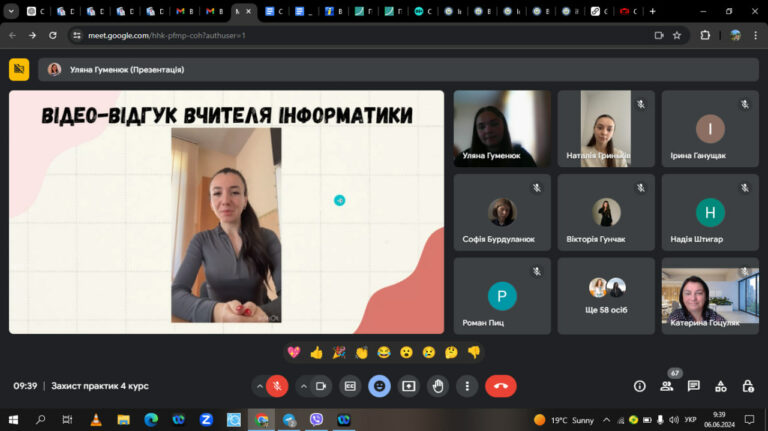Open the meeting details info icon
Viewport: 768px width, 431px height.
[640, 386]
